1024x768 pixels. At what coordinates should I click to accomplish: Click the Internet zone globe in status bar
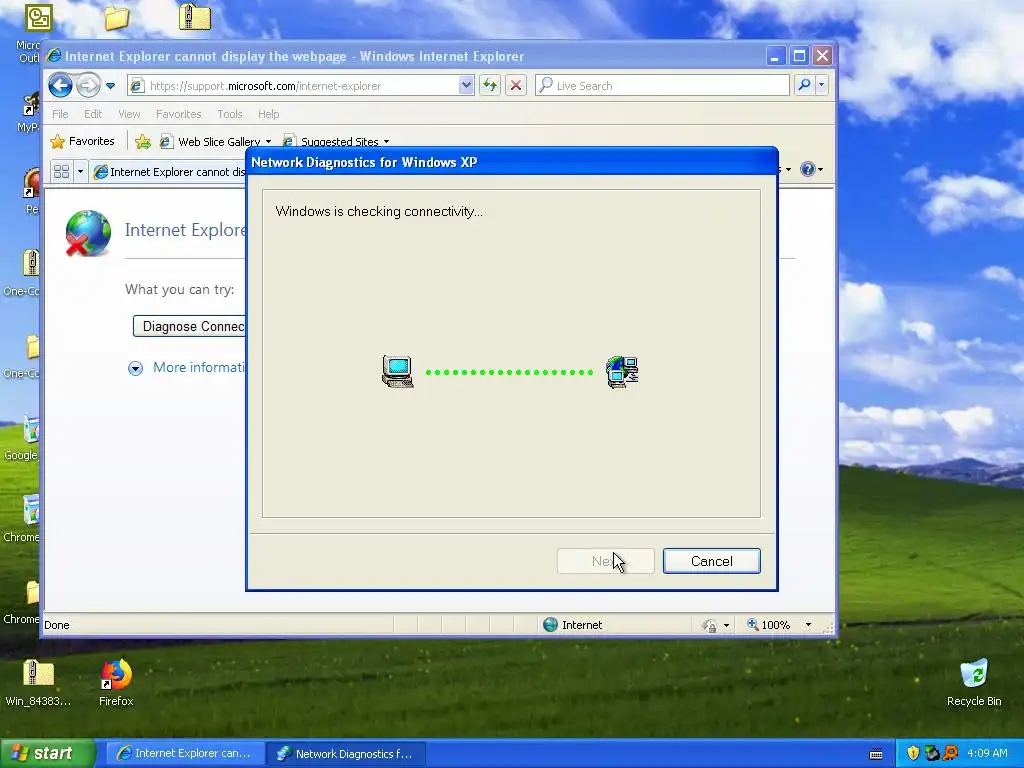tap(551, 624)
